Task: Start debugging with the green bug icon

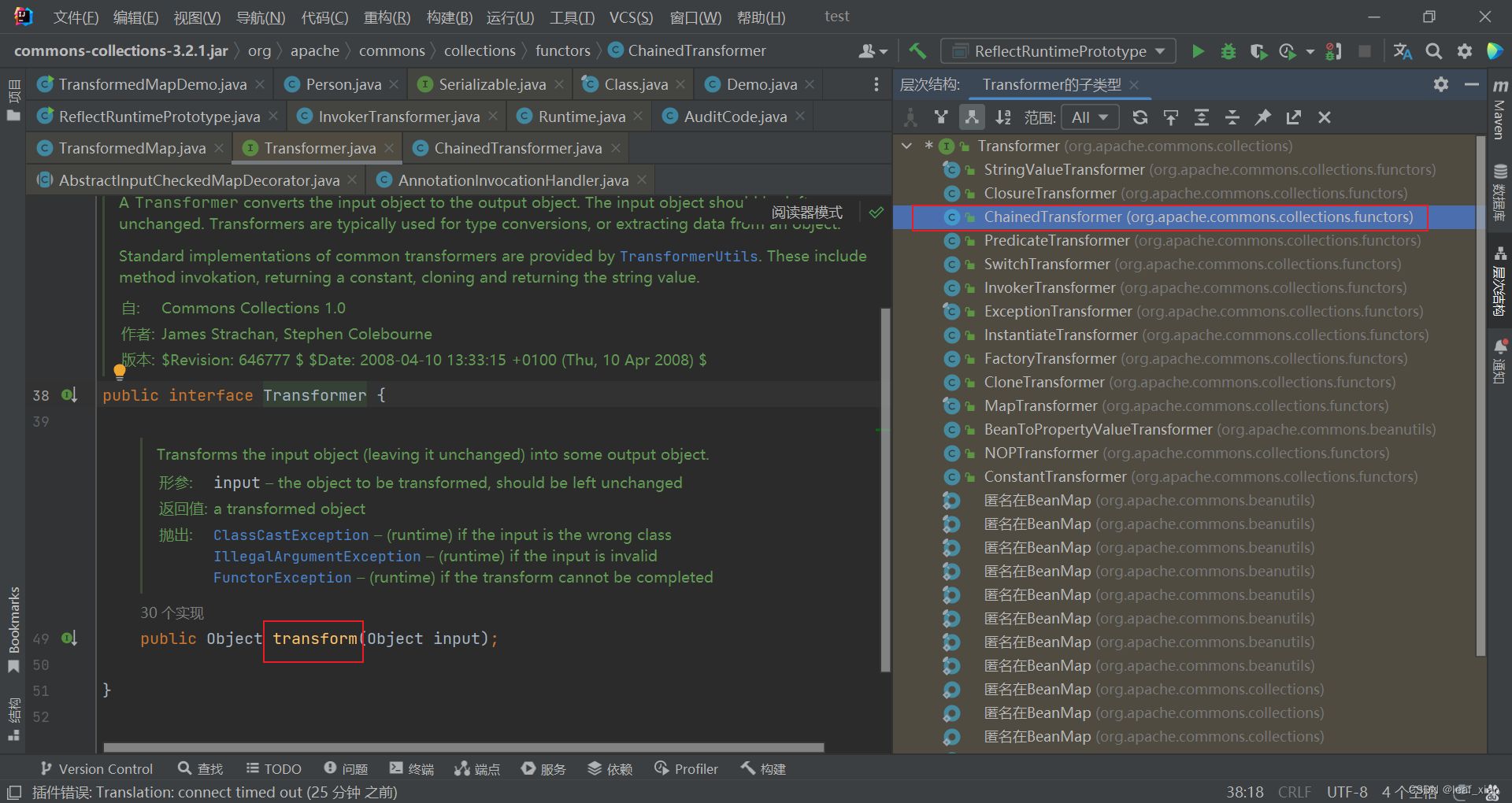Action: click(1228, 51)
